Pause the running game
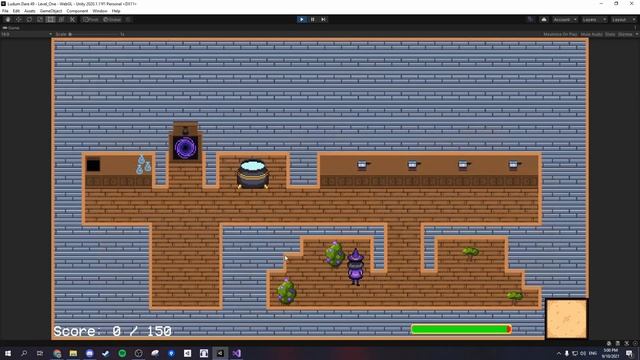The height and width of the screenshot is (360, 640). (x=313, y=20)
